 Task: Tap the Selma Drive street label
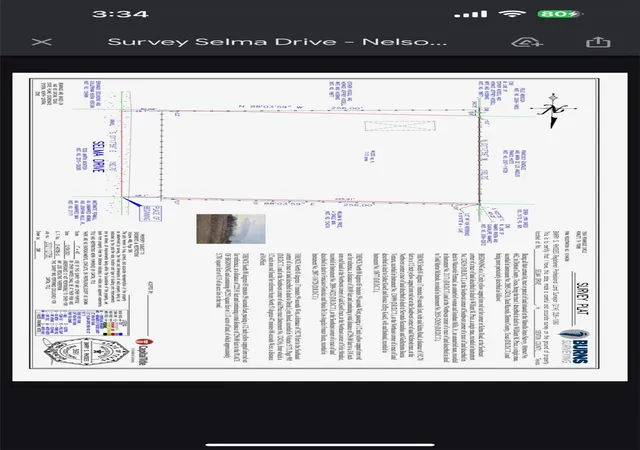[98, 156]
